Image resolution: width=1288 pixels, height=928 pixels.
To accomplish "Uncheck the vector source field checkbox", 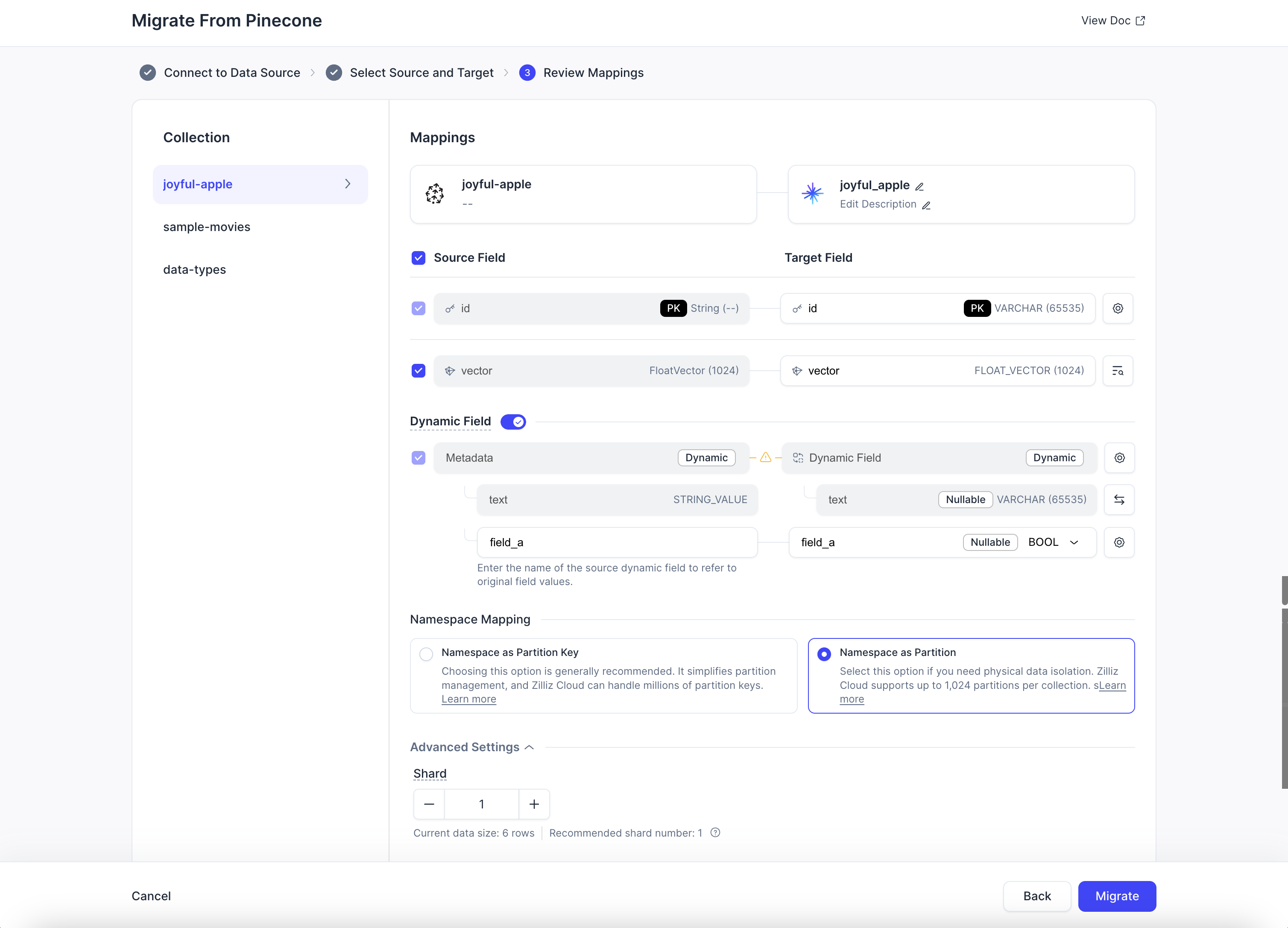I will tap(419, 371).
